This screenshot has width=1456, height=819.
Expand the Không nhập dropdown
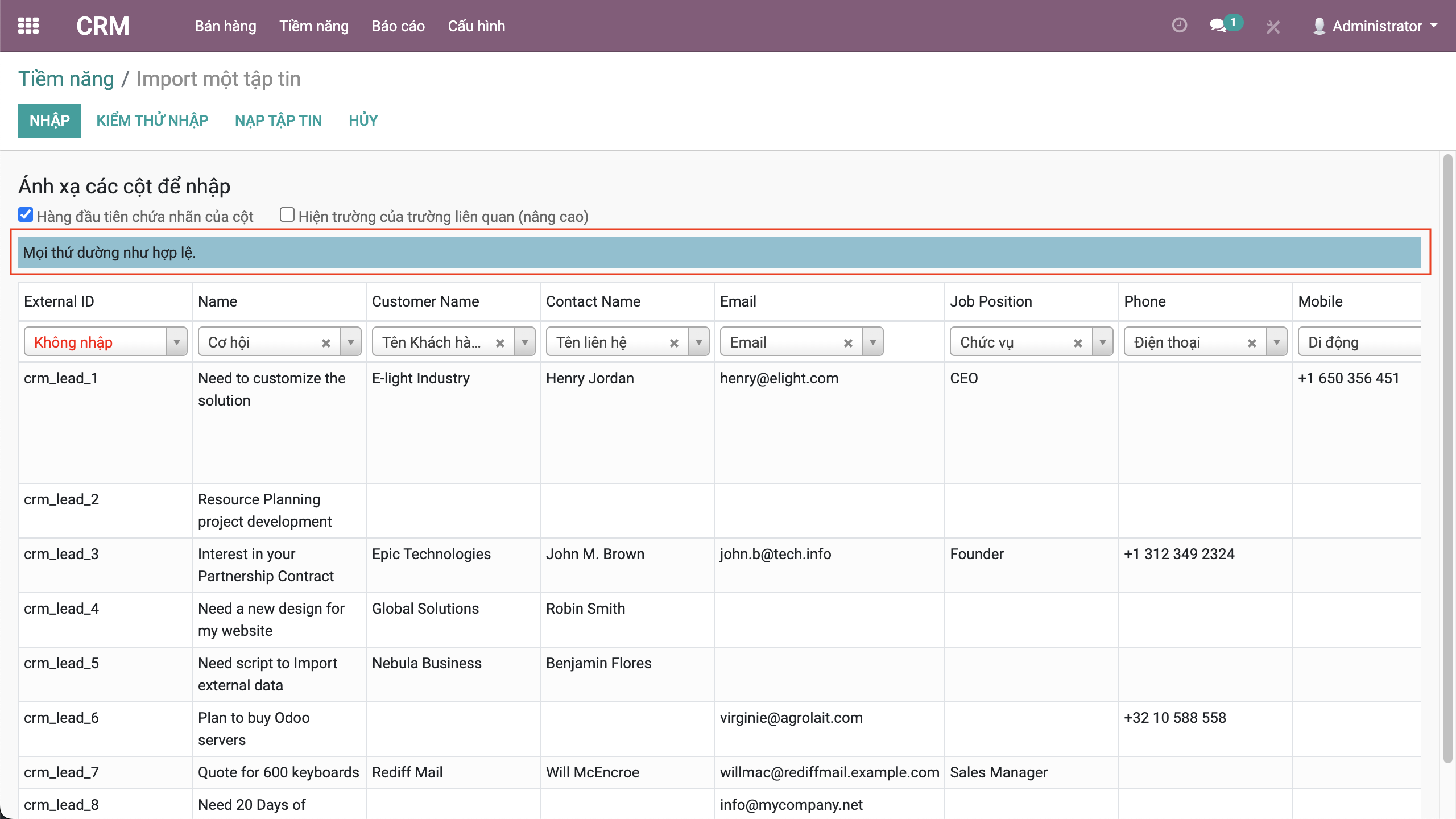pos(177,342)
